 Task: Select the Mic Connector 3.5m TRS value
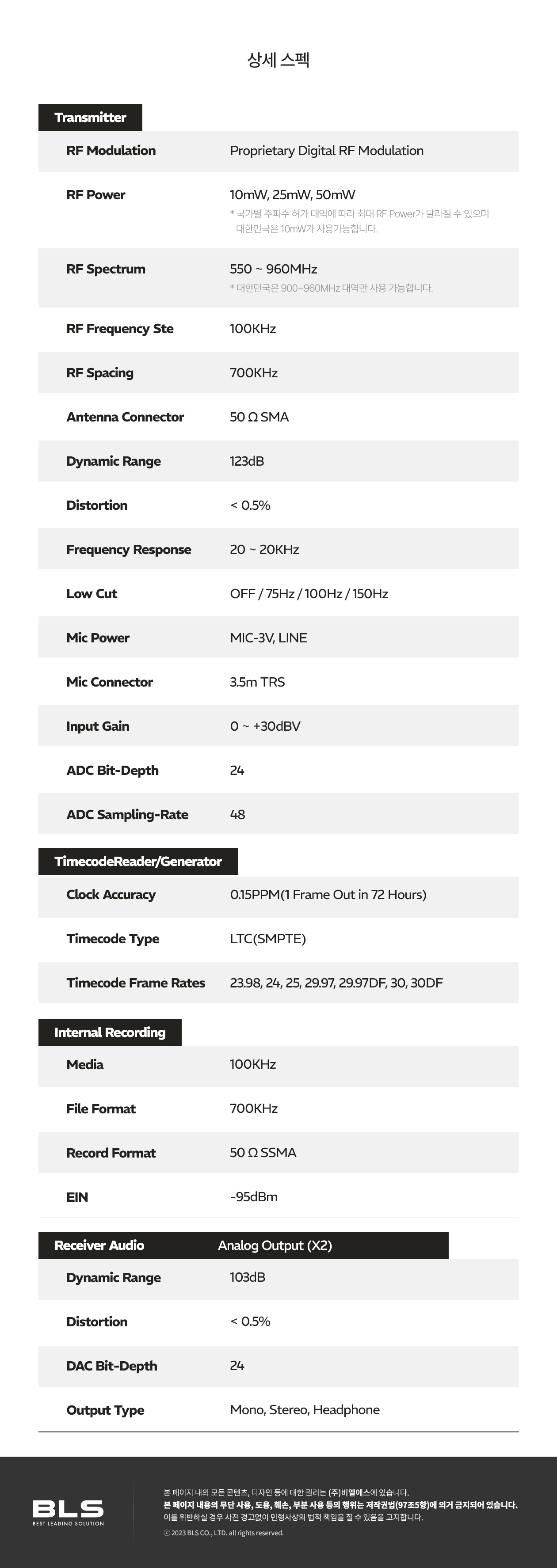(257, 682)
